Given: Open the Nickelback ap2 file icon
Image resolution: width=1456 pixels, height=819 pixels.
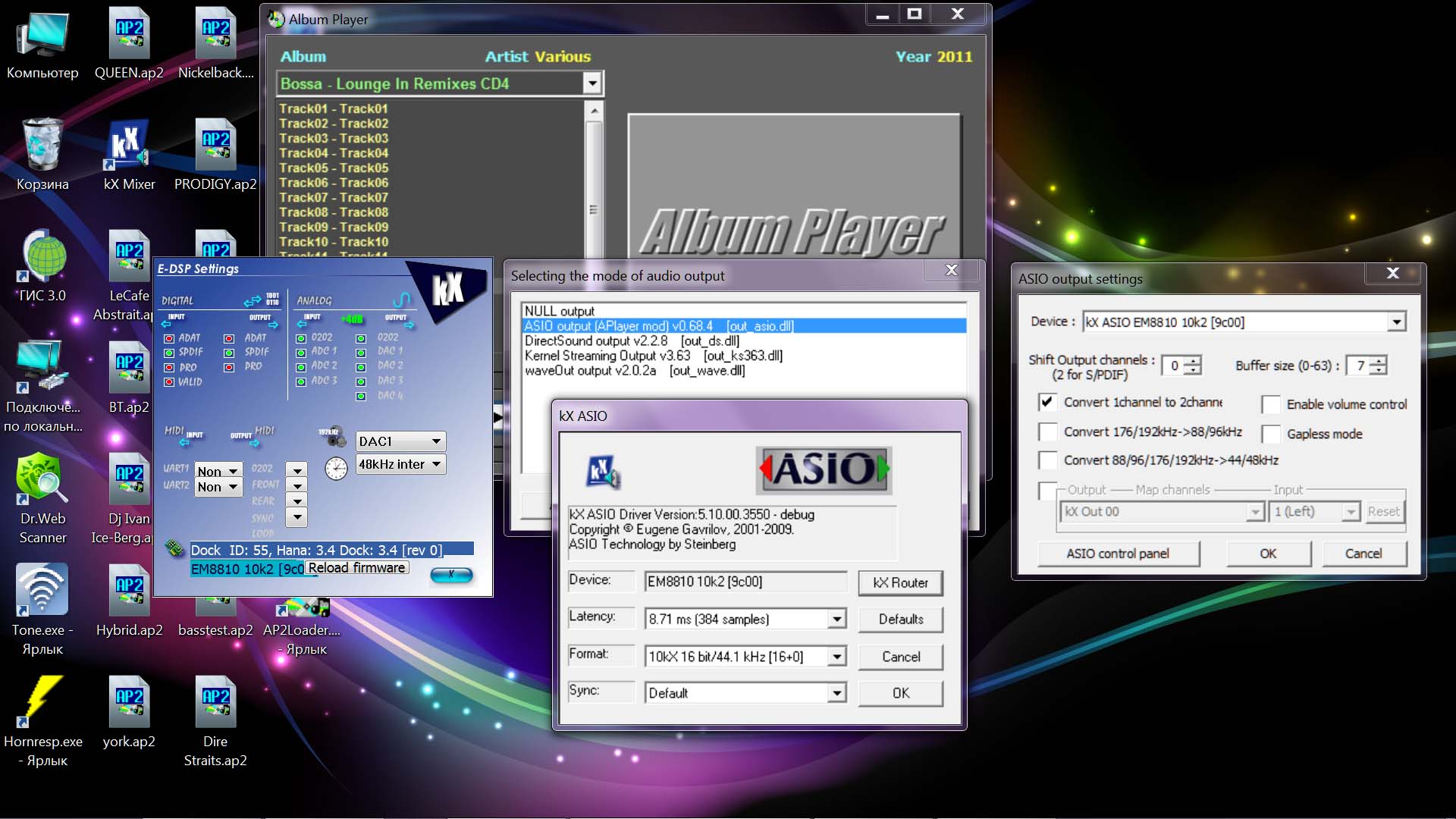Looking at the screenshot, I should click(x=215, y=44).
